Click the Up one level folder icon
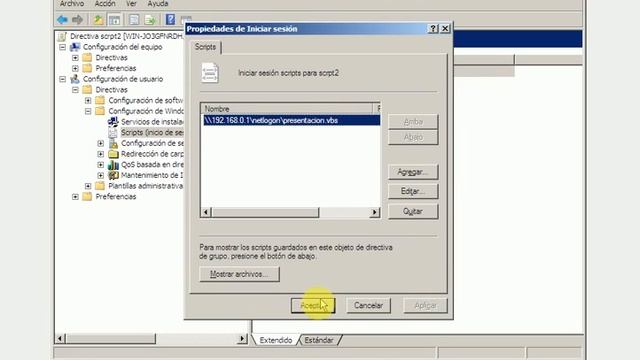The width and height of the screenshot is (640, 360). (98, 19)
